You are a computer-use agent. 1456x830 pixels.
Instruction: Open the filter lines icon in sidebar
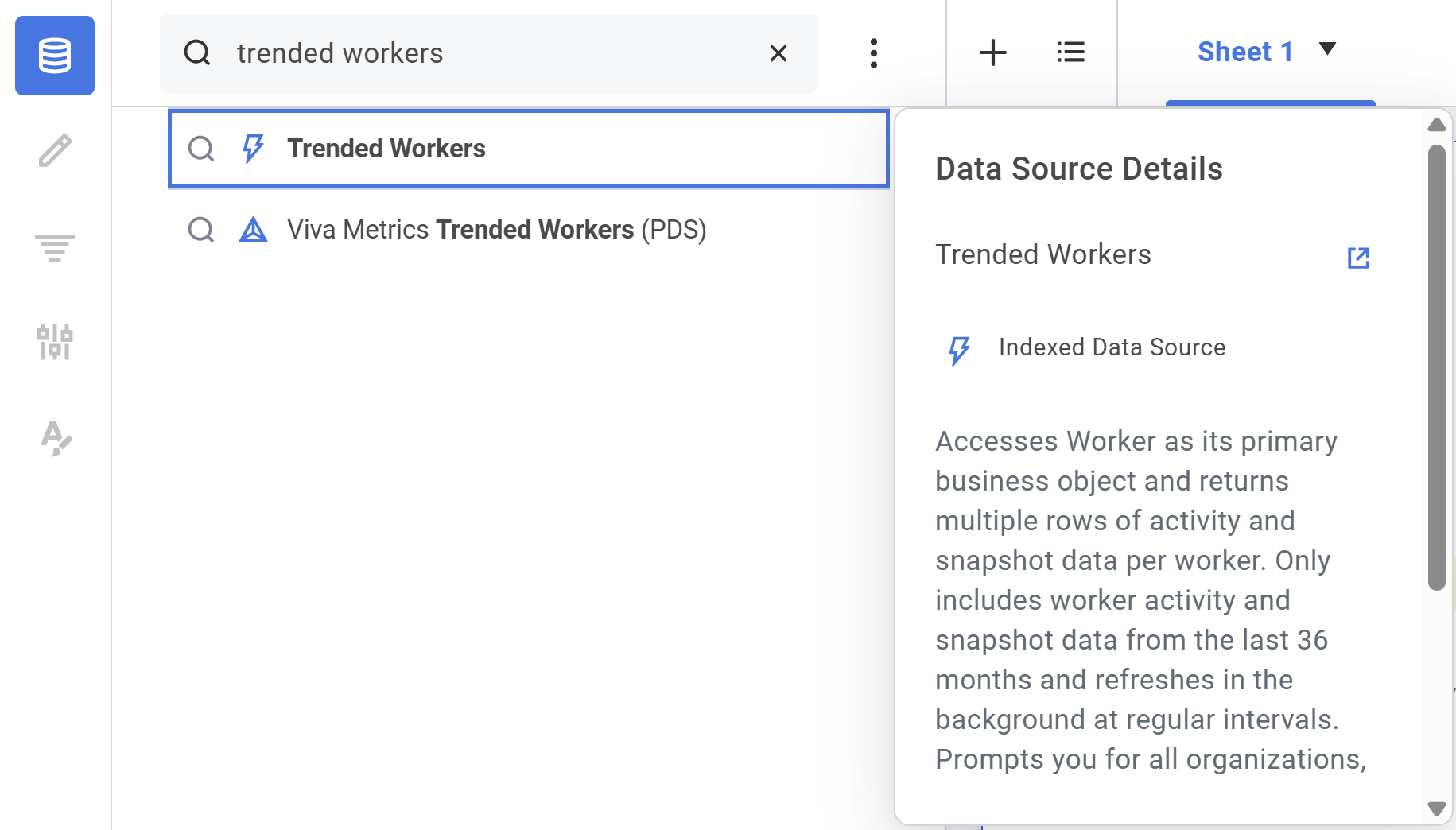[x=55, y=247]
